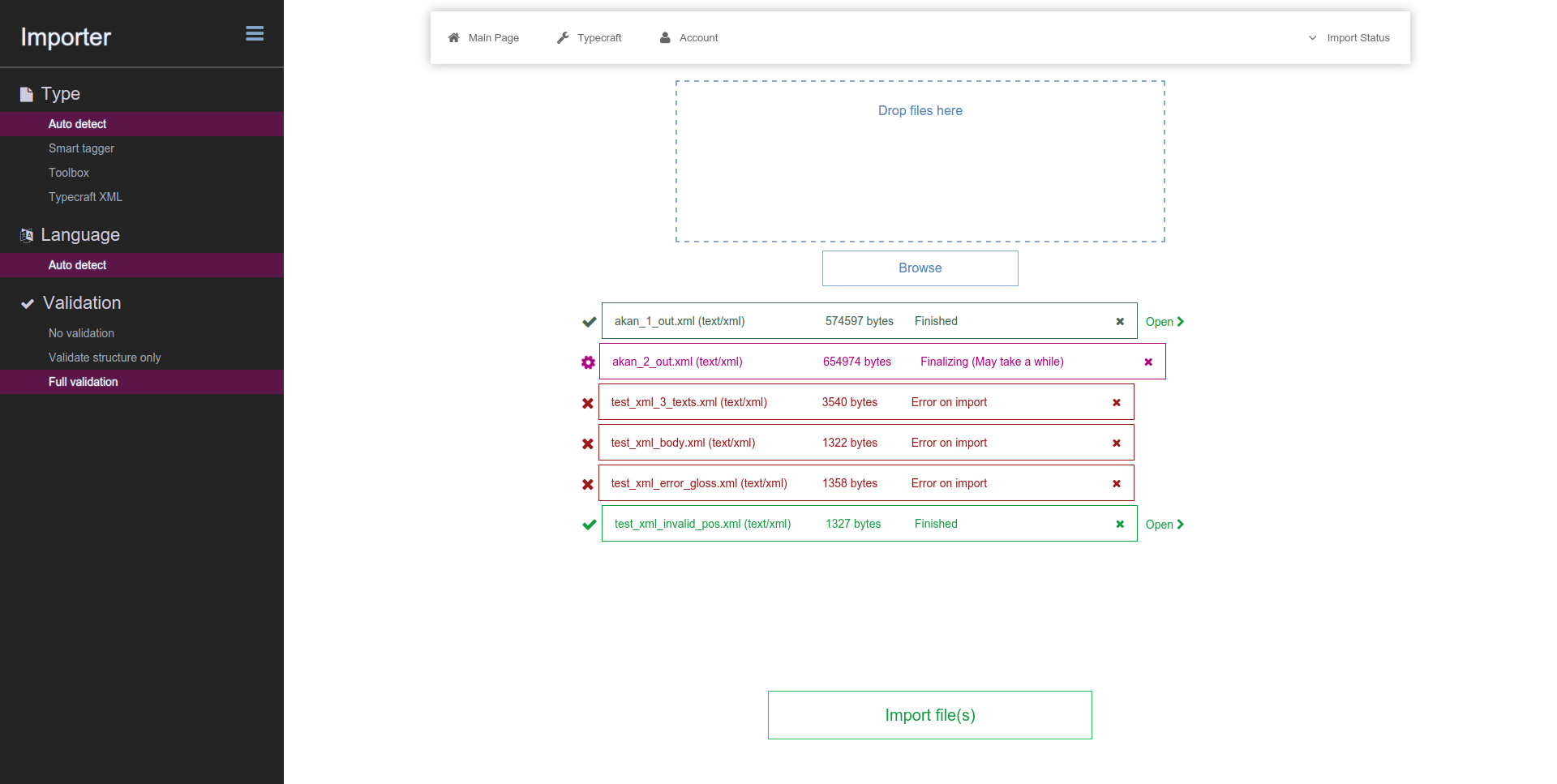The image size is (1557, 784).
Task: Click the Type section heading
Action: [61, 94]
